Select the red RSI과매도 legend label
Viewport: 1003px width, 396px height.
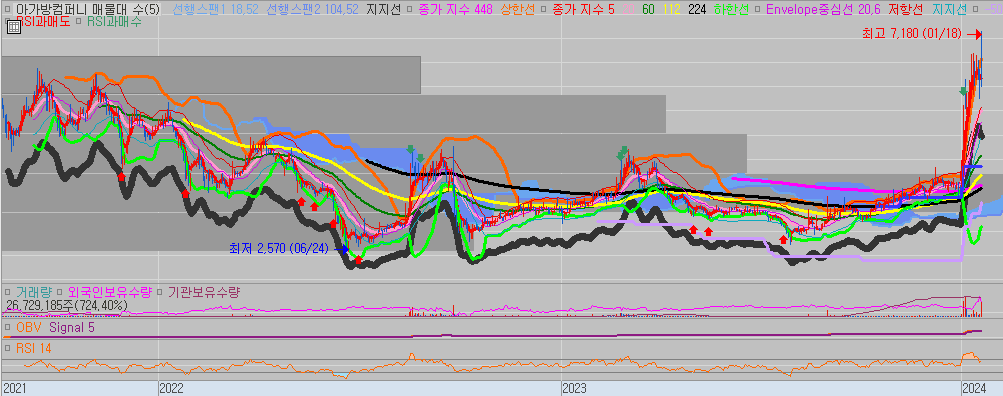[43, 21]
